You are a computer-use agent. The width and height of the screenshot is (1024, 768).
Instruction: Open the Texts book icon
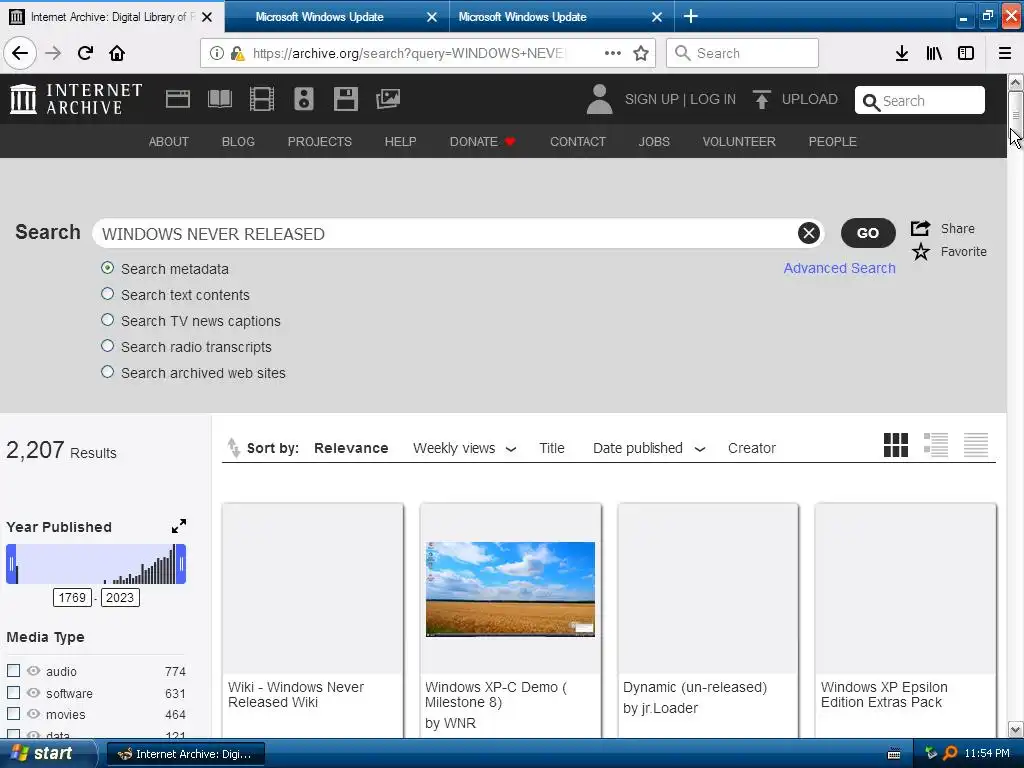(219, 99)
